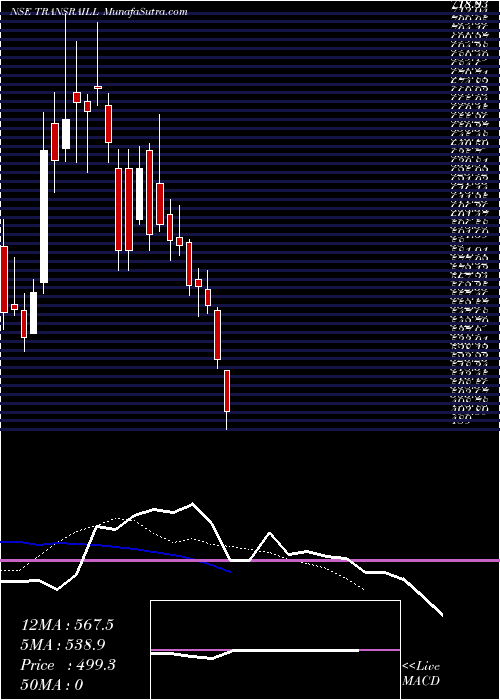Click the horizontal magenta zero line on the indicator

click(x=250, y=560)
